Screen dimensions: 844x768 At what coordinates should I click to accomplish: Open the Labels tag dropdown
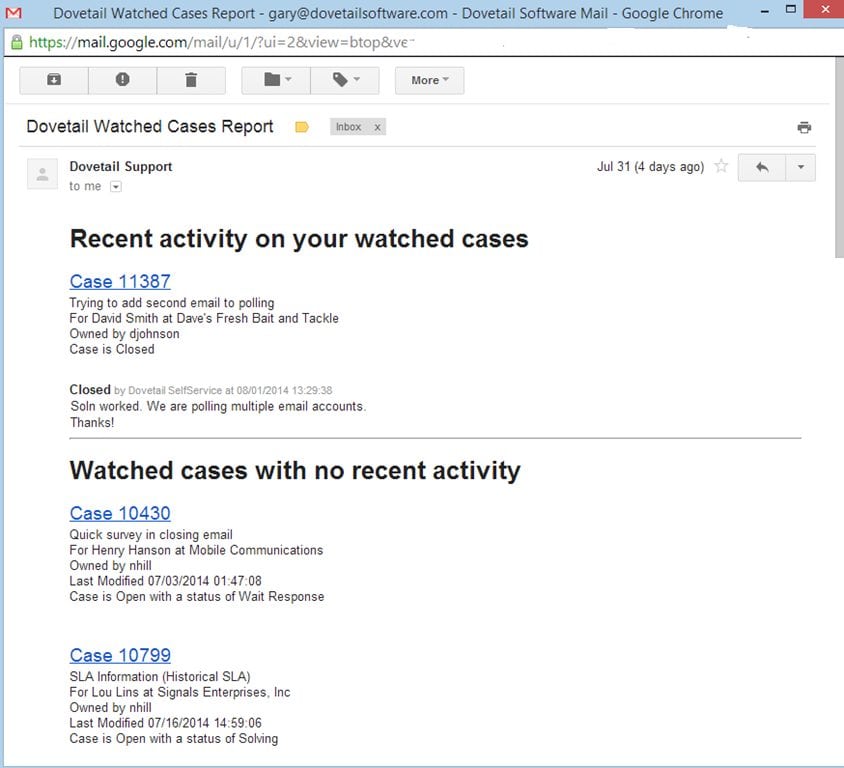click(345, 80)
